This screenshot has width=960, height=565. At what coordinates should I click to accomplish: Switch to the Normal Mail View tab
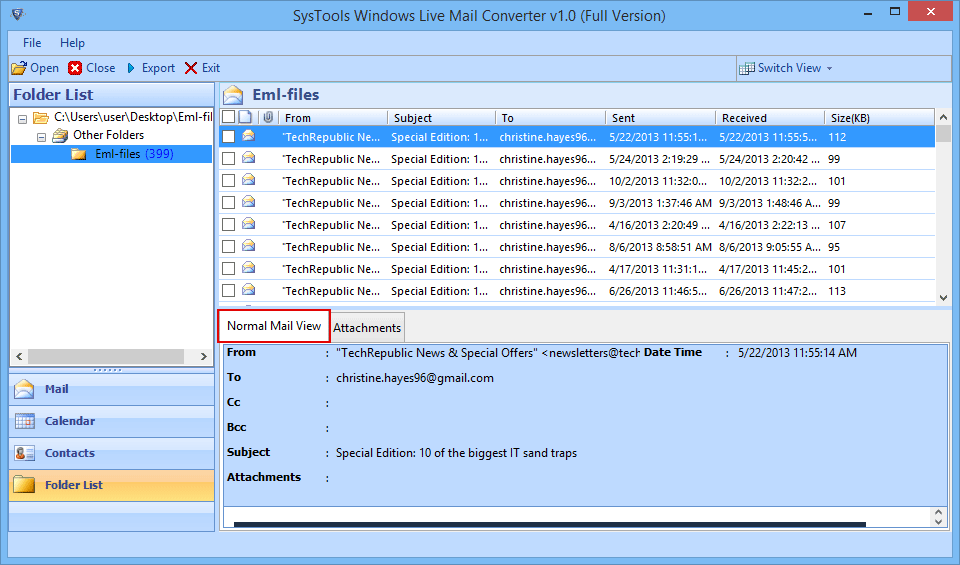pyautogui.click(x=274, y=326)
